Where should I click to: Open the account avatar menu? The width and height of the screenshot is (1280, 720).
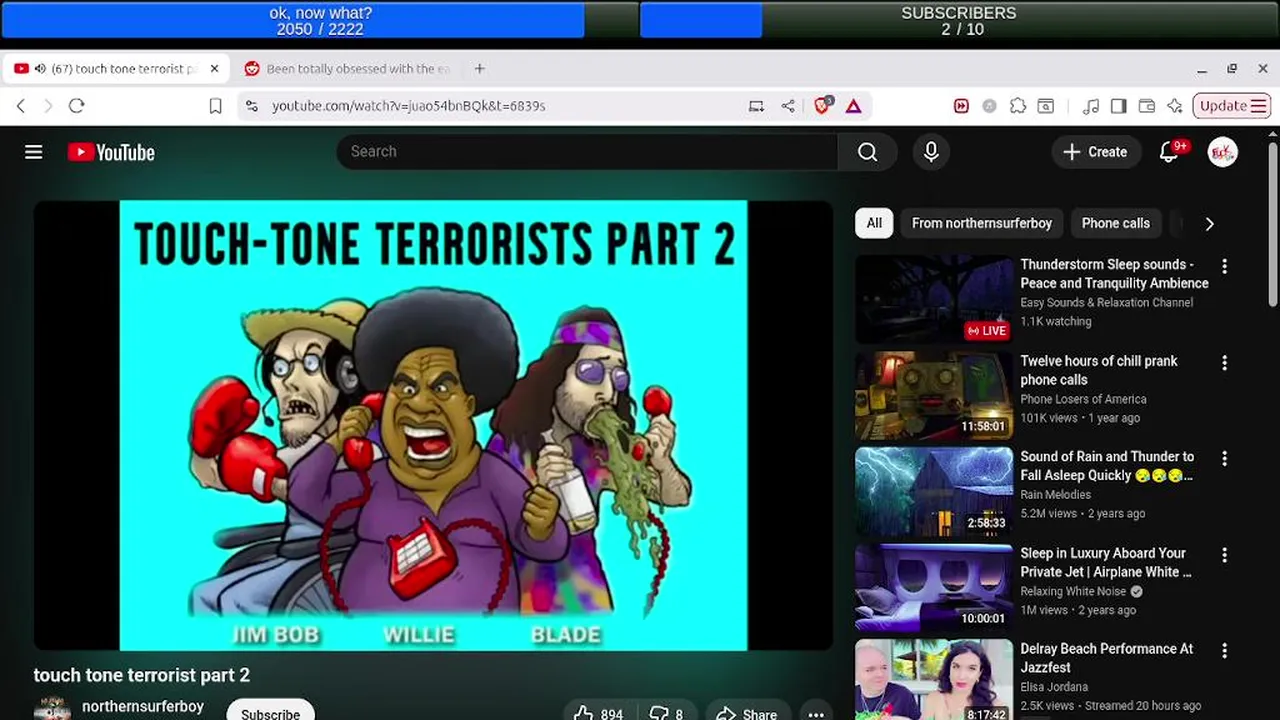pos(1222,152)
